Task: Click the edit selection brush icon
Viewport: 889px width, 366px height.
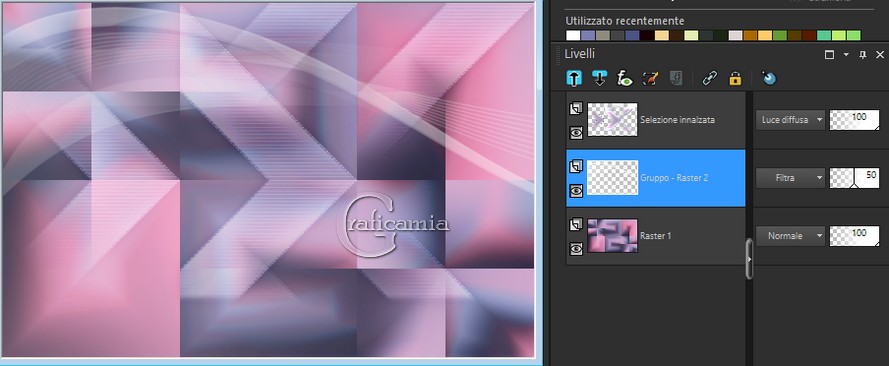Action: (x=650, y=78)
